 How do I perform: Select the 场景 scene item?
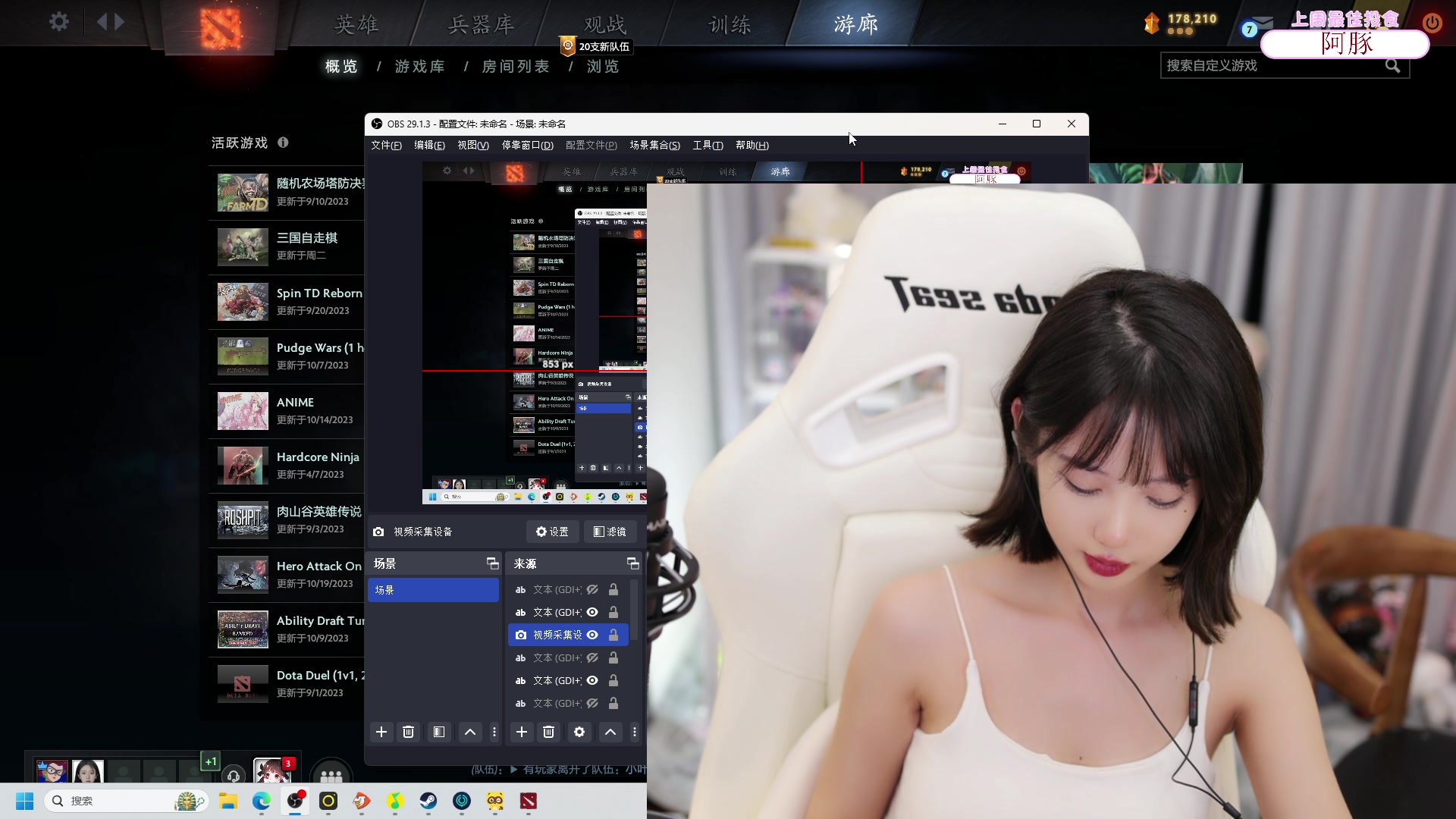tap(433, 590)
